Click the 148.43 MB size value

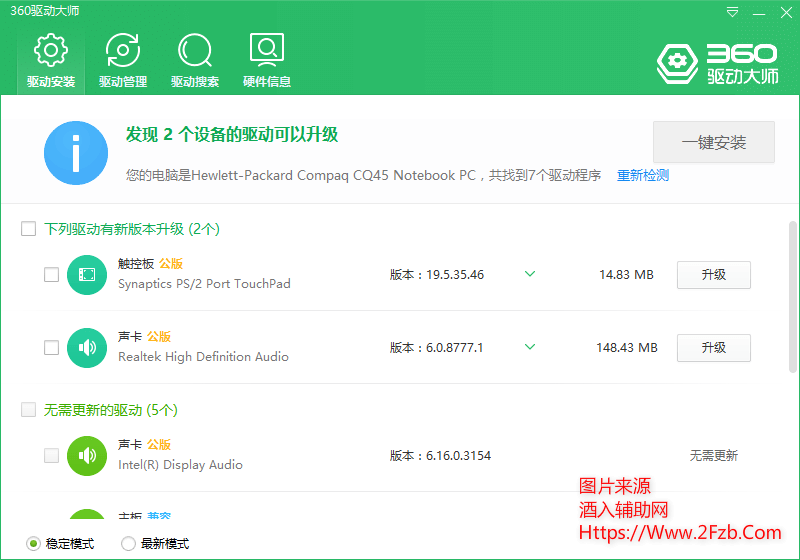click(x=627, y=348)
